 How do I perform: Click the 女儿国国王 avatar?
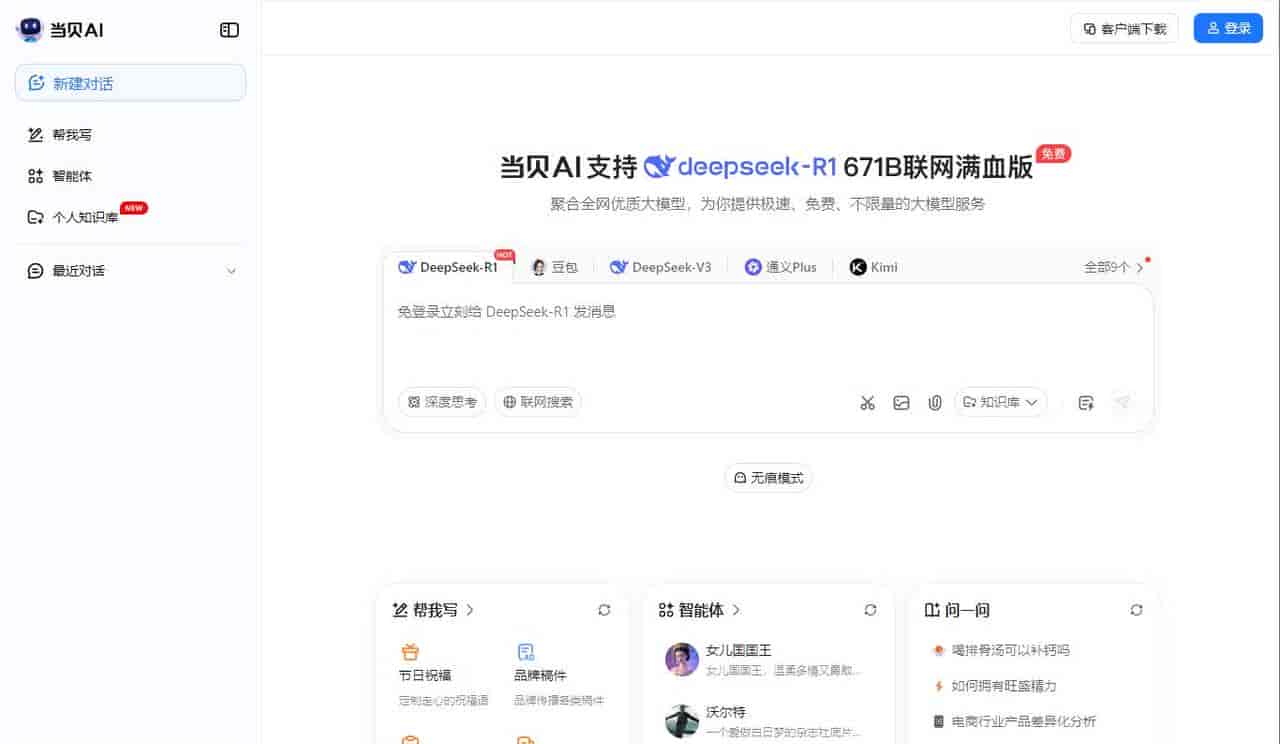(682, 660)
